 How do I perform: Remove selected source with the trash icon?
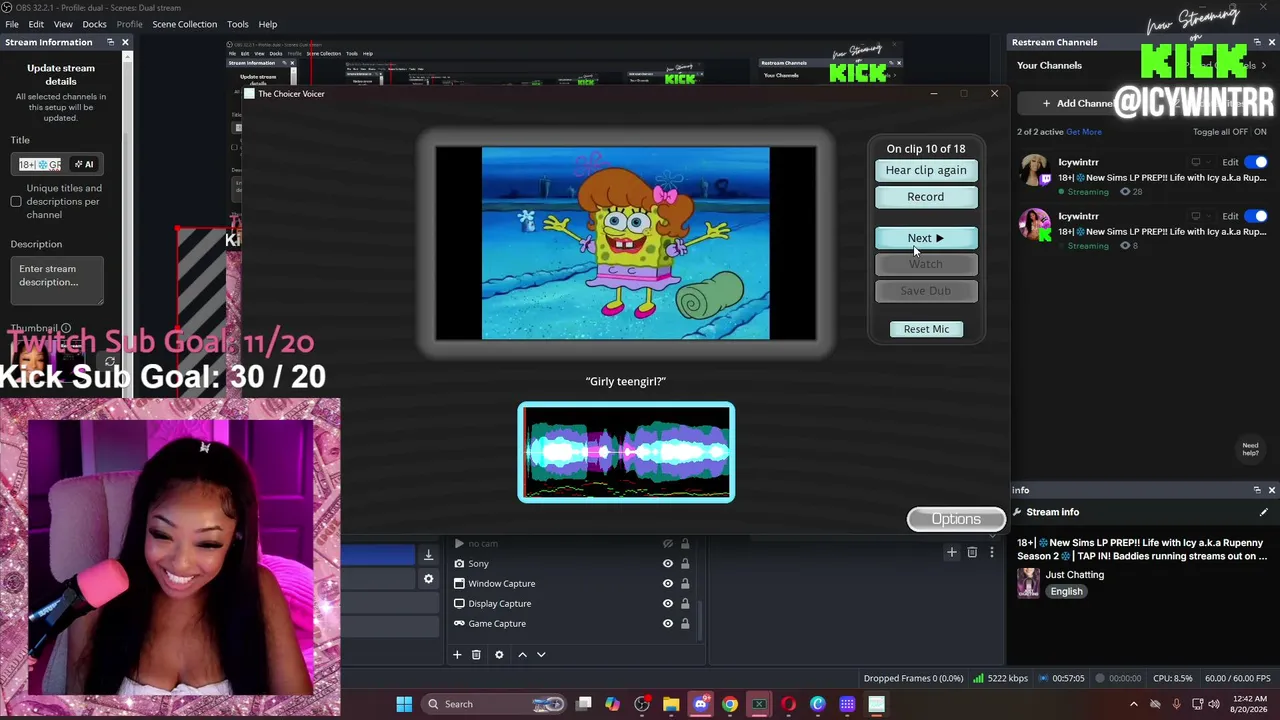click(x=476, y=654)
